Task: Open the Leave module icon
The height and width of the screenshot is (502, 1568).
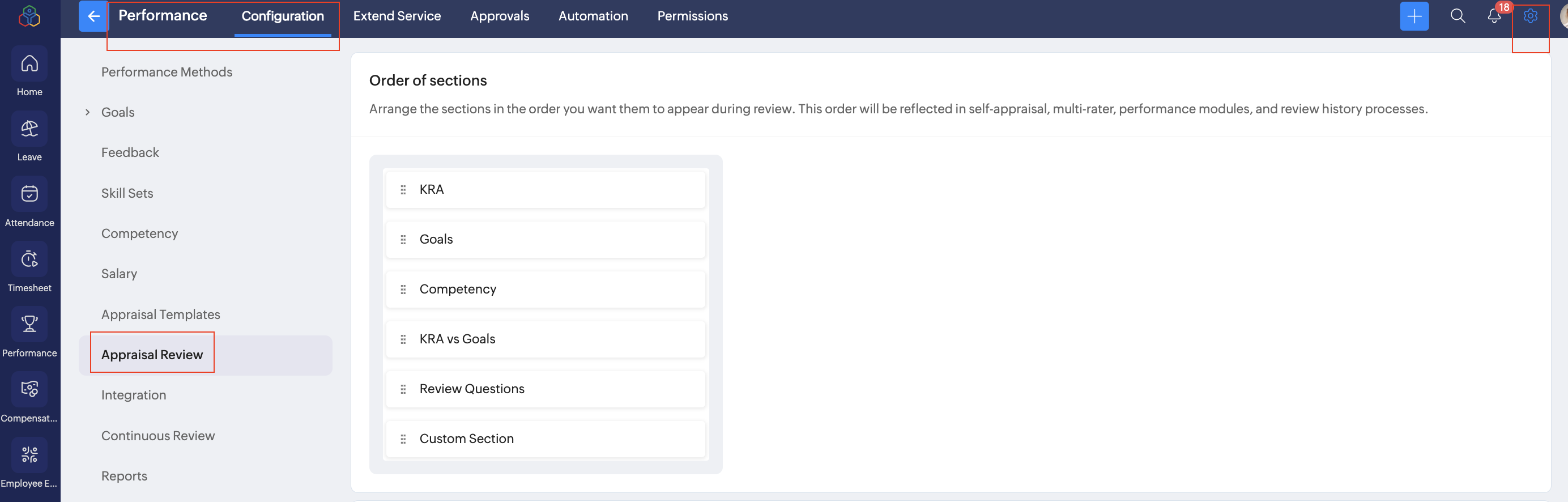Action: coord(29,129)
